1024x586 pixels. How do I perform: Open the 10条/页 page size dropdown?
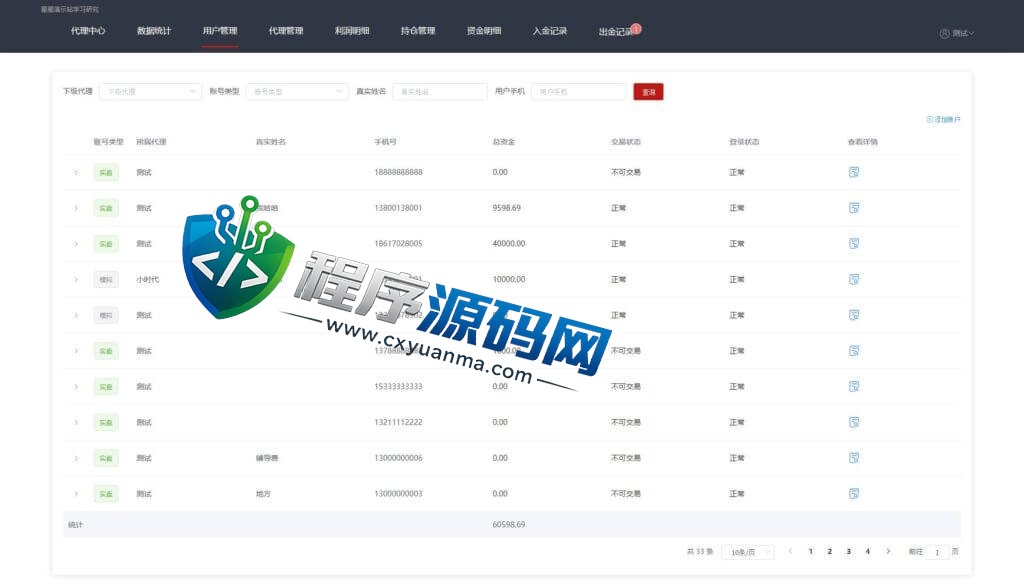pyautogui.click(x=748, y=552)
